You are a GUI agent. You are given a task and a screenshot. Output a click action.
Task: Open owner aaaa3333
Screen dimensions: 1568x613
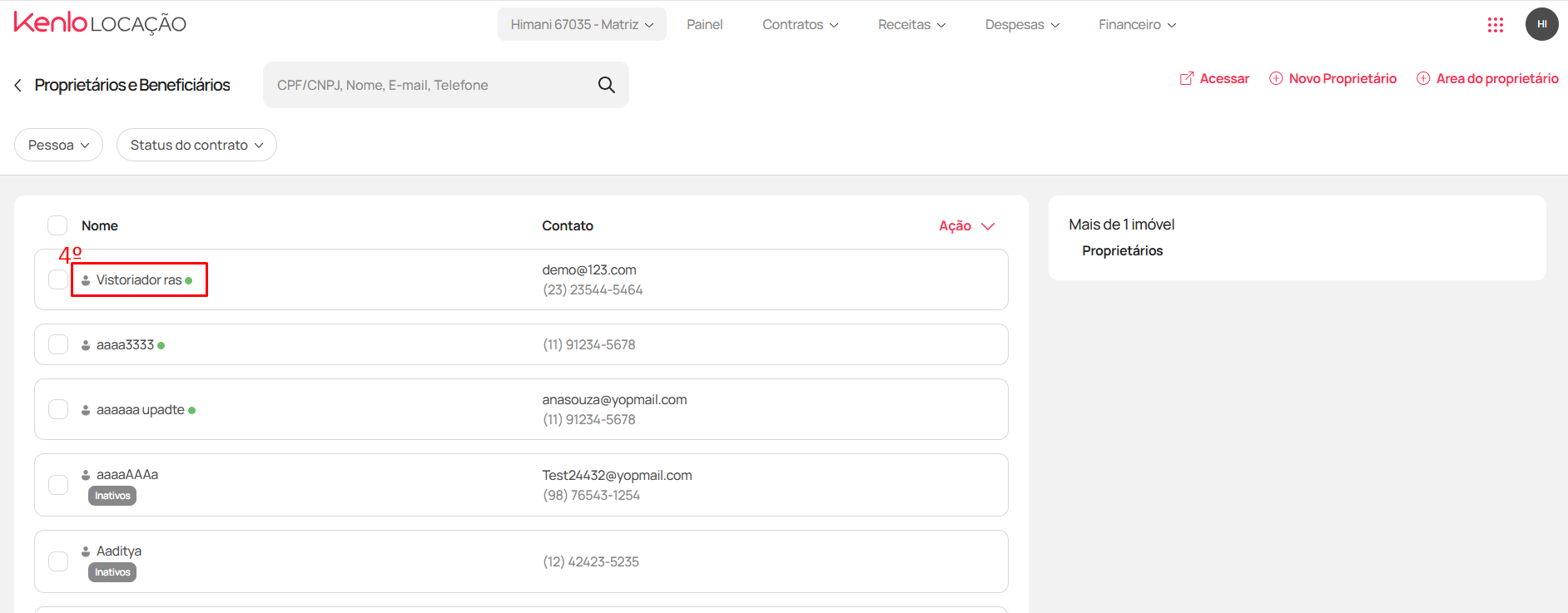tap(125, 345)
